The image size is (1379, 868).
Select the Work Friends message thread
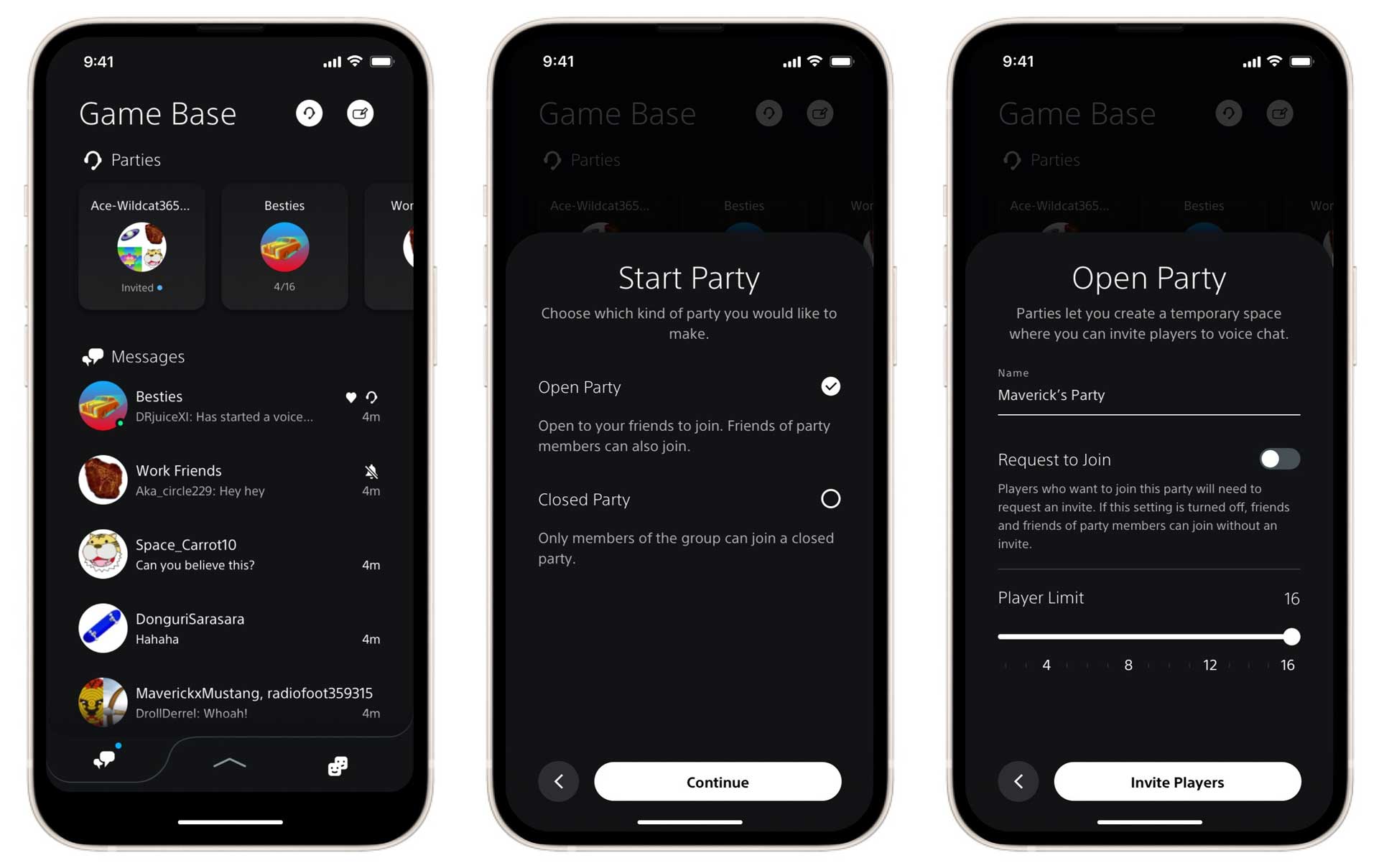(231, 479)
